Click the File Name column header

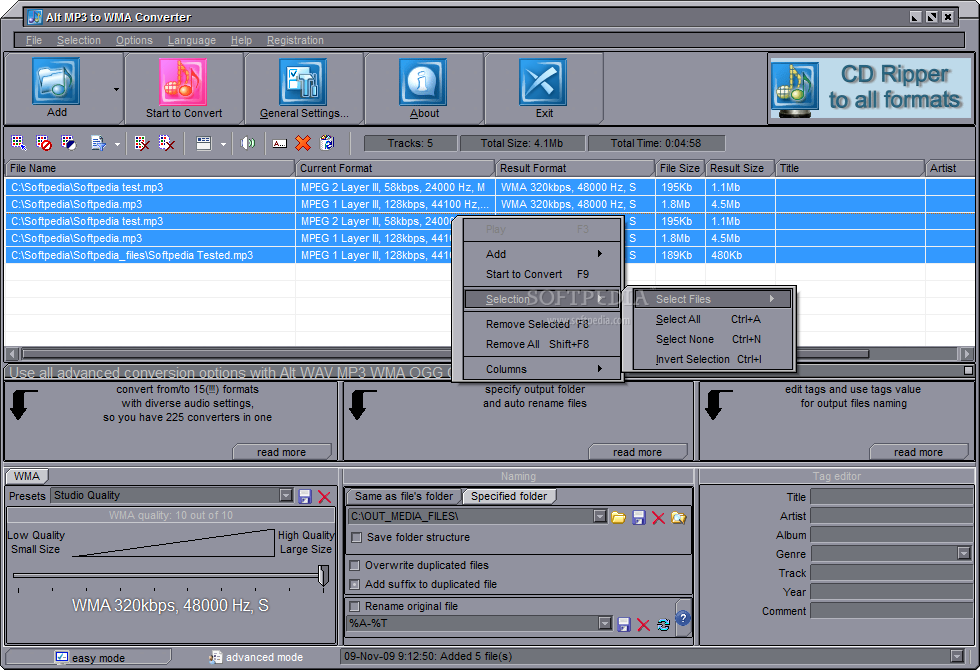pos(150,168)
